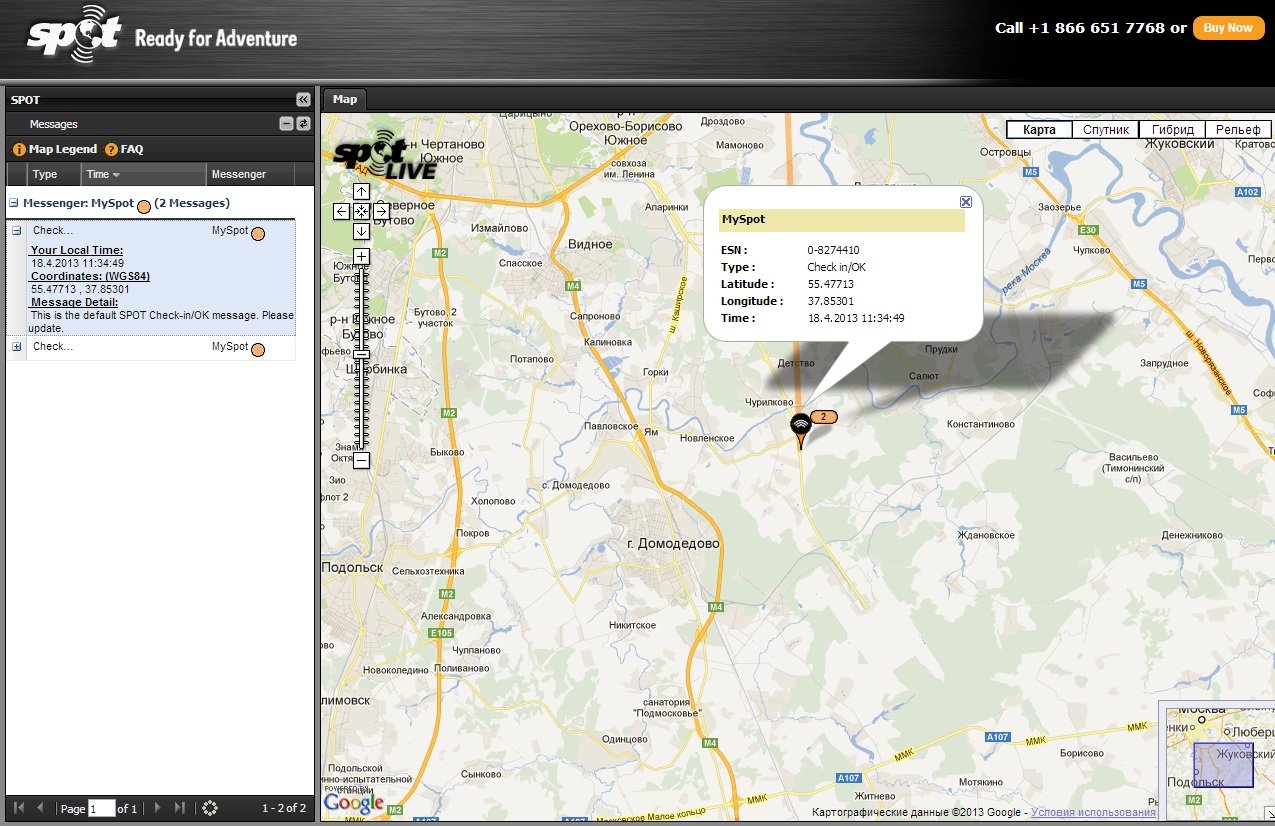Open Условия использования link
This screenshot has width=1275, height=826.
1093,813
